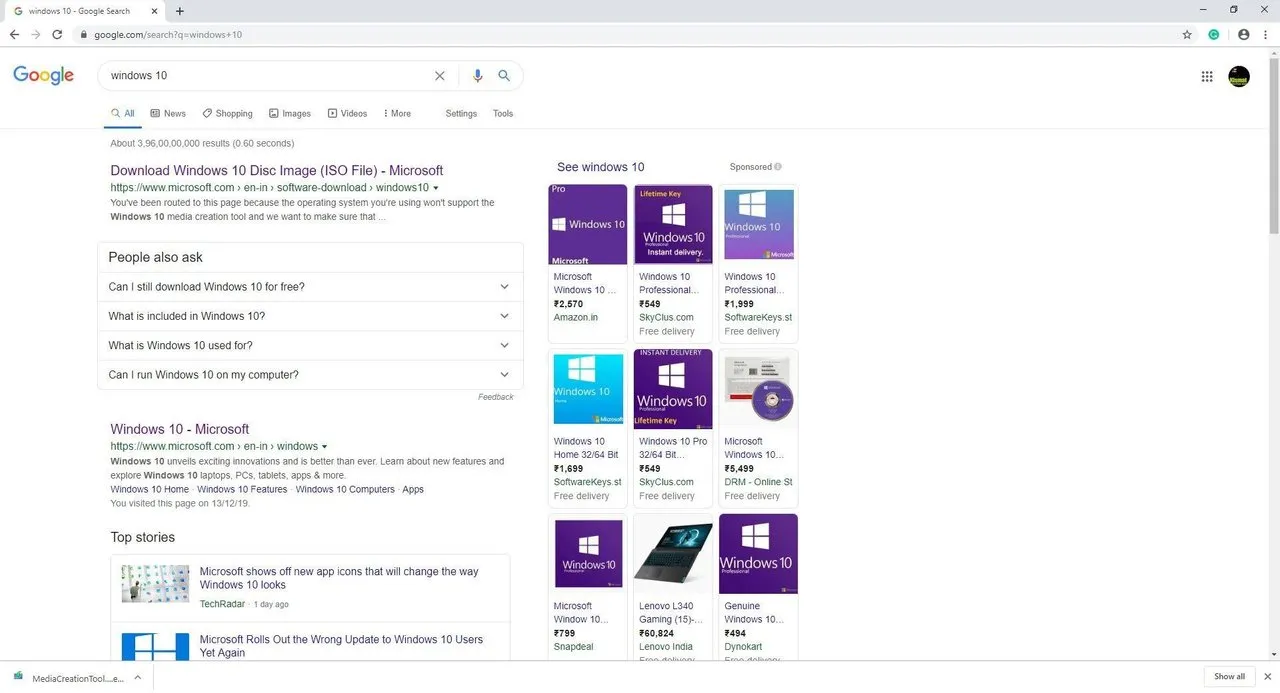Reload the page with the refresh icon
This screenshot has height=693, width=1280.
(x=57, y=34)
